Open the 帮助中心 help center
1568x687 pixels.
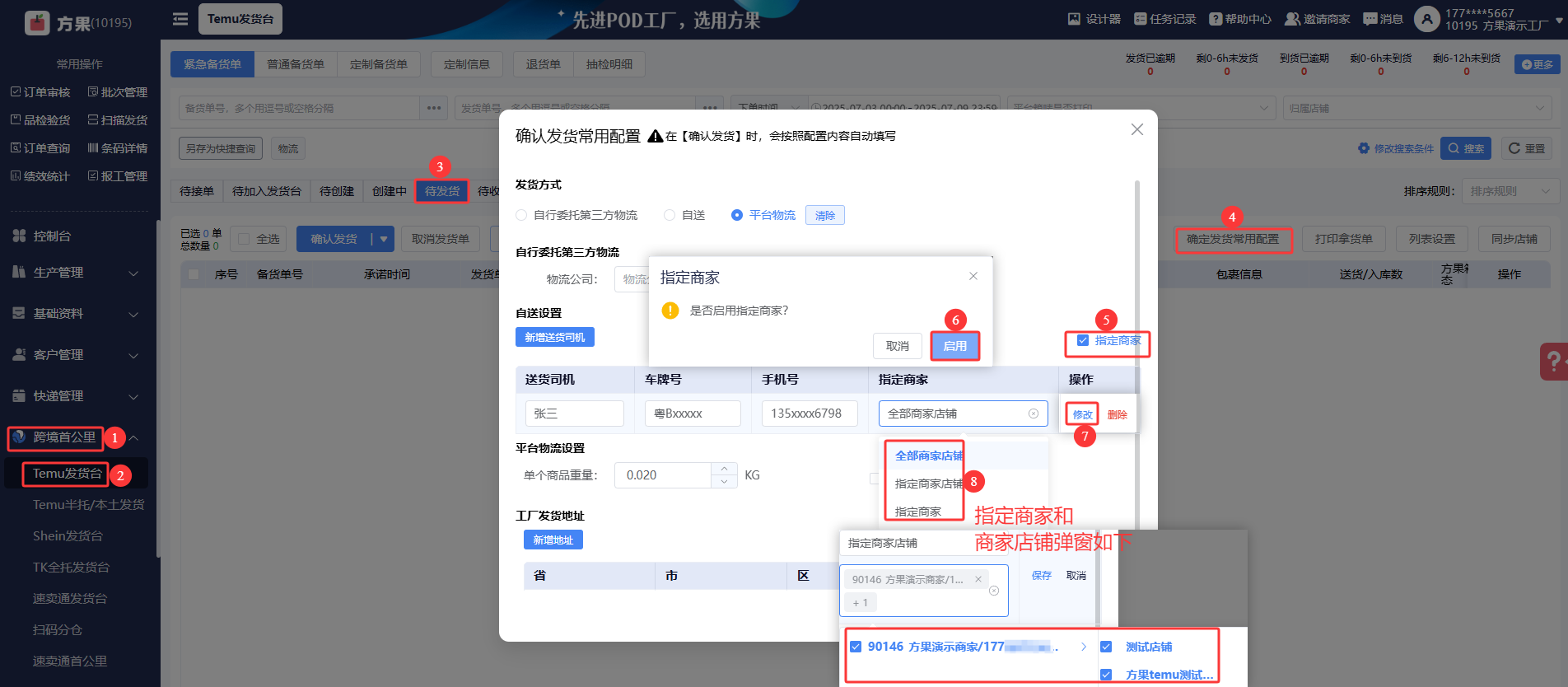click(1240, 19)
